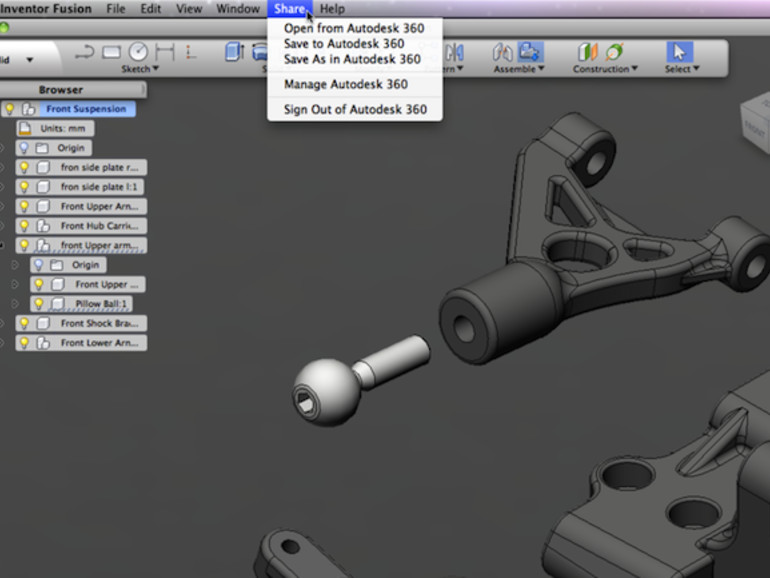
Task: Choose Sign Out of Autodesk 360
Action: [354, 109]
